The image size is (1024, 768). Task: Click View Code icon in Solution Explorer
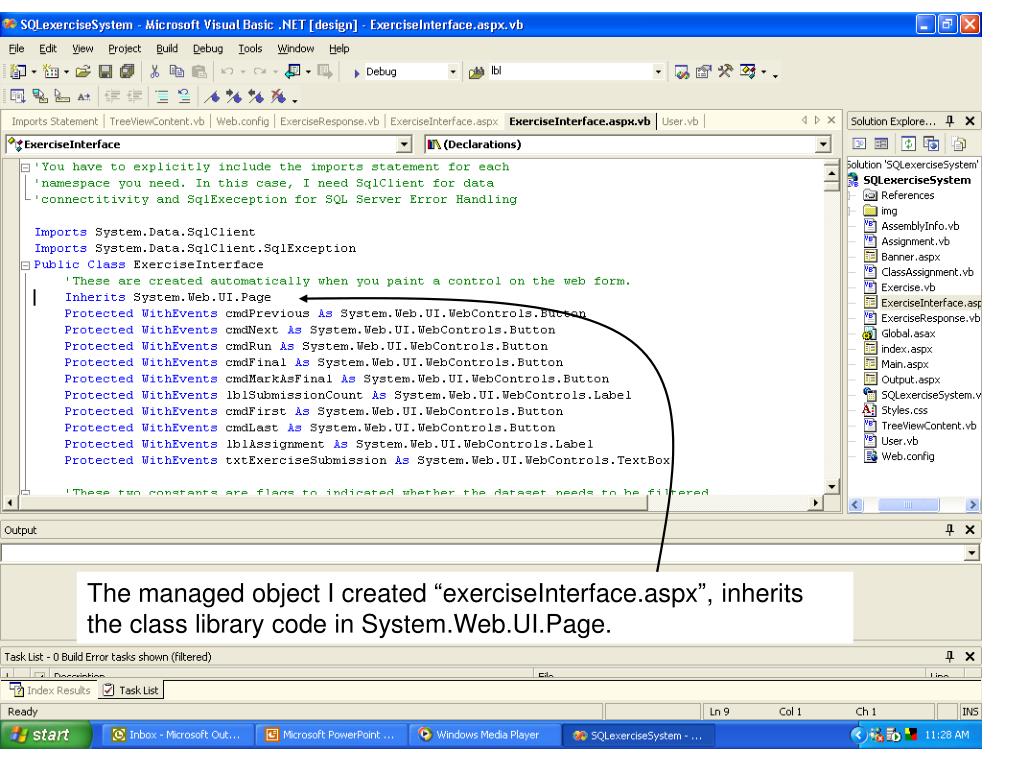[x=859, y=144]
